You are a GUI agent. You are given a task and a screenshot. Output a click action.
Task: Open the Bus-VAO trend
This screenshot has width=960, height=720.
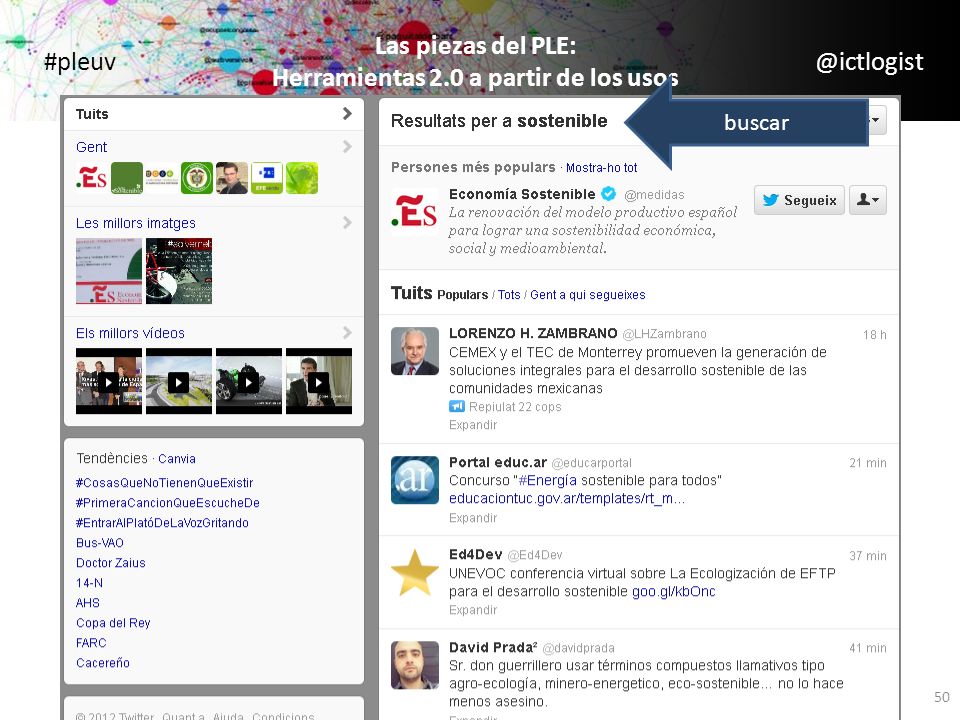(x=100, y=542)
